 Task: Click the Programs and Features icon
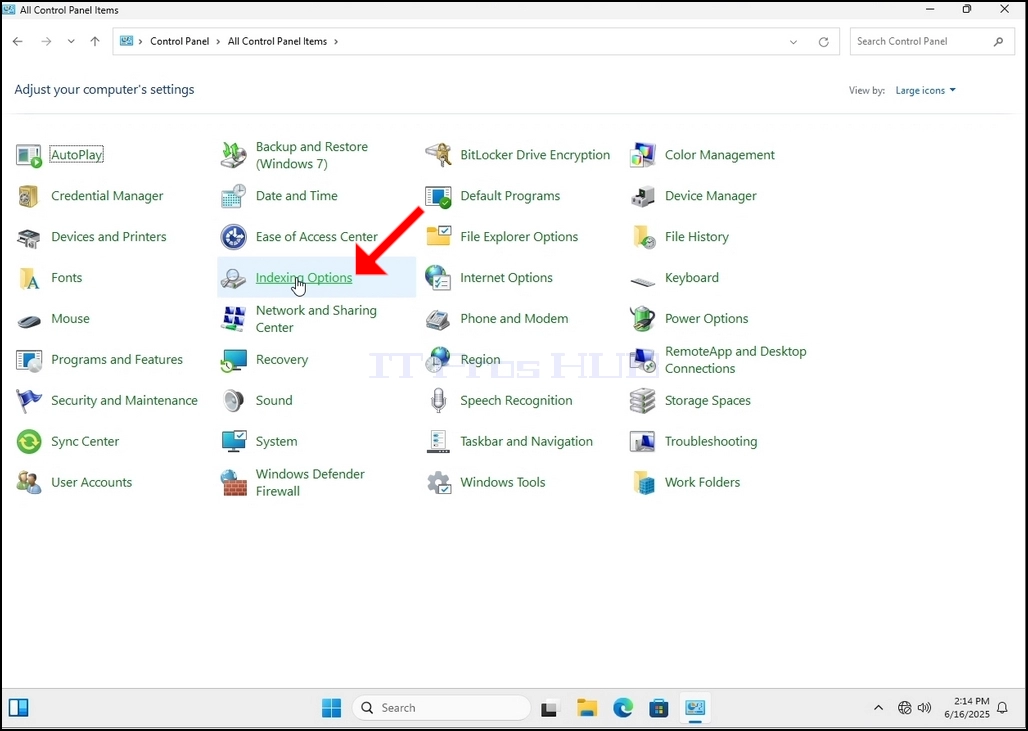(29, 360)
